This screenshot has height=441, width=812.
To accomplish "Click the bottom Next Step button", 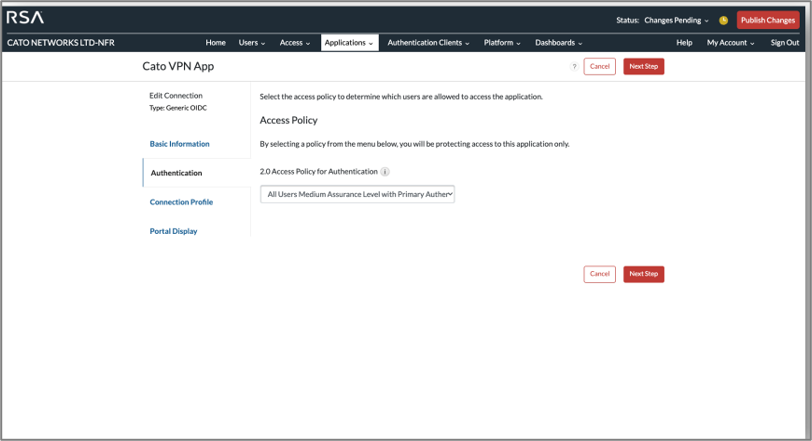I will tap(644, 274).
